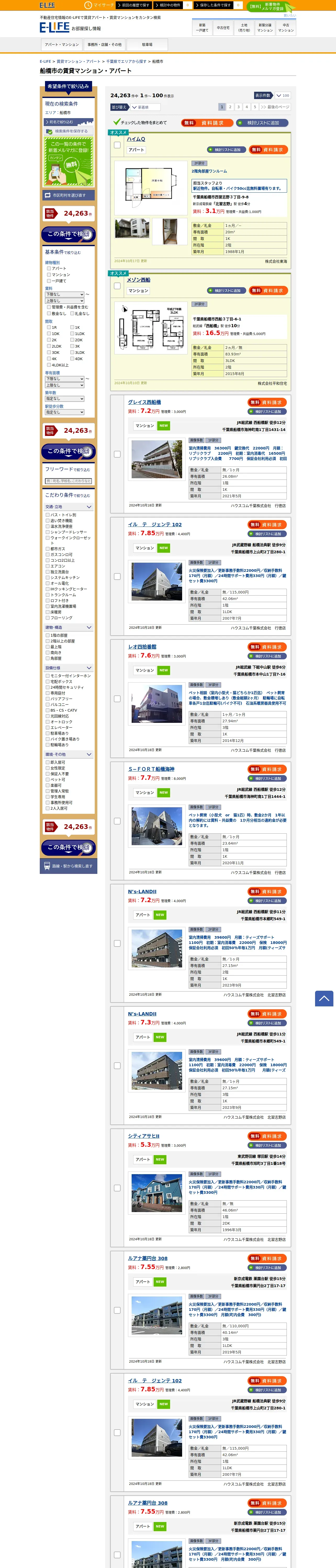Open 駐車場 tab
Image resolution: width=336 pixels, height=1568 pixels.
point(147,44)
